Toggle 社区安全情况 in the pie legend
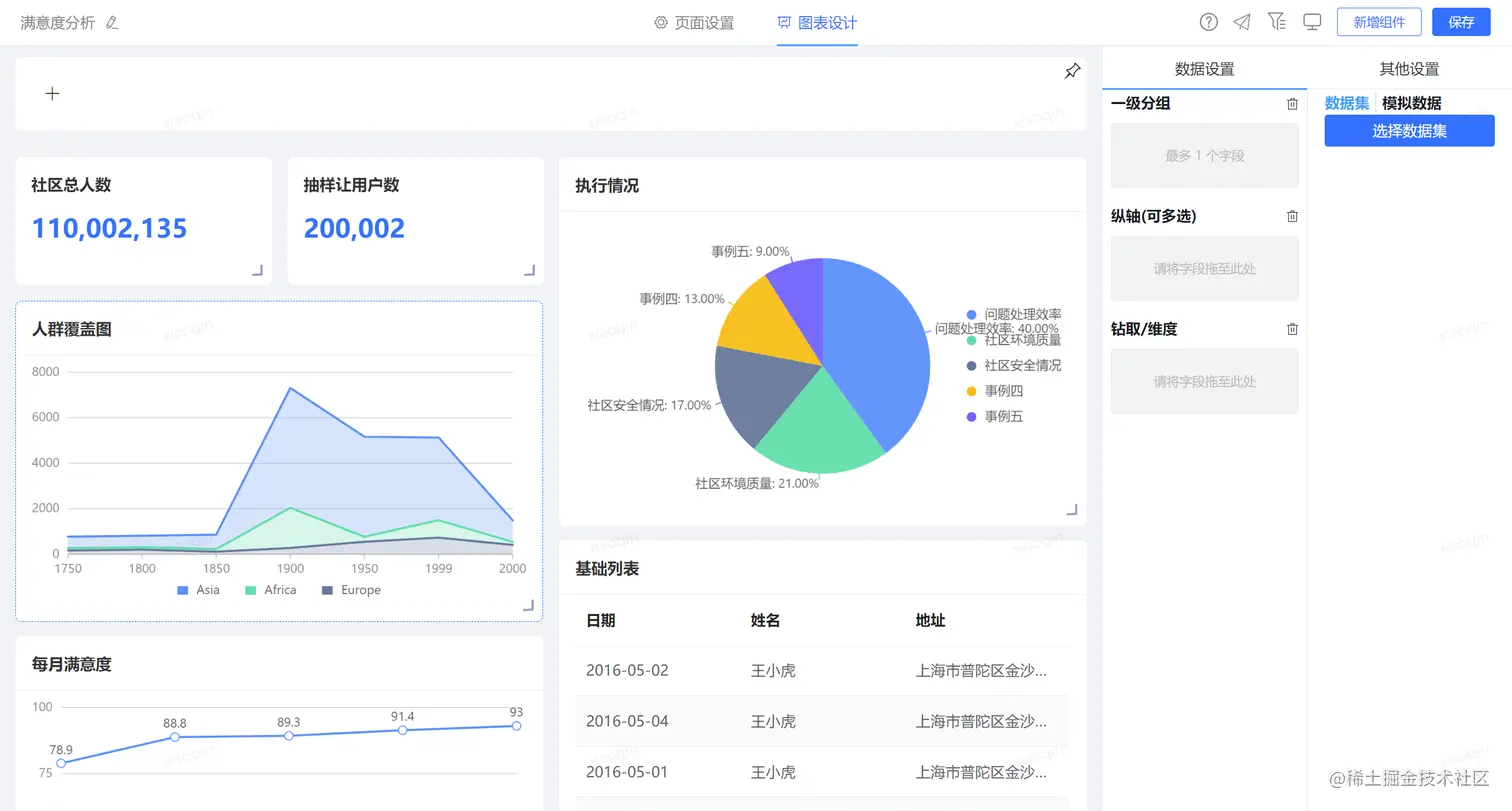Image resolution: width=1512 pixels, height=811 pixels. pos(1014,365)
